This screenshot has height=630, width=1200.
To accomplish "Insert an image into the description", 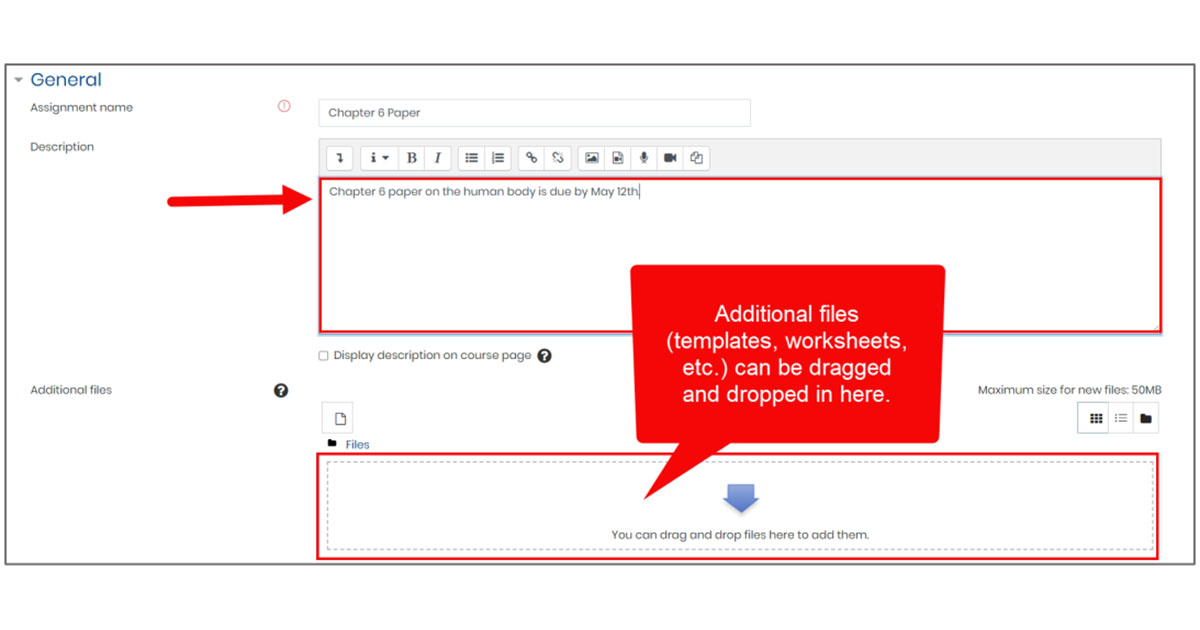I will pos(592,157).
